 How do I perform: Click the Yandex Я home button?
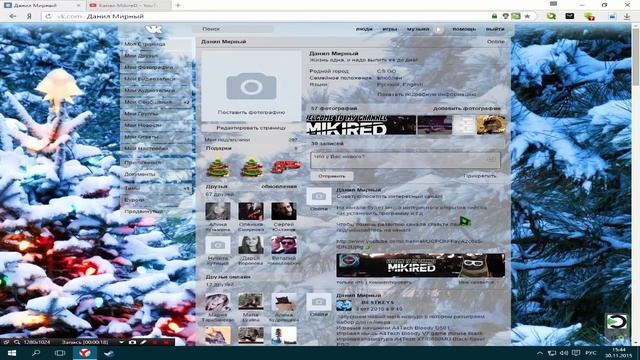click(x=29, y=16)
